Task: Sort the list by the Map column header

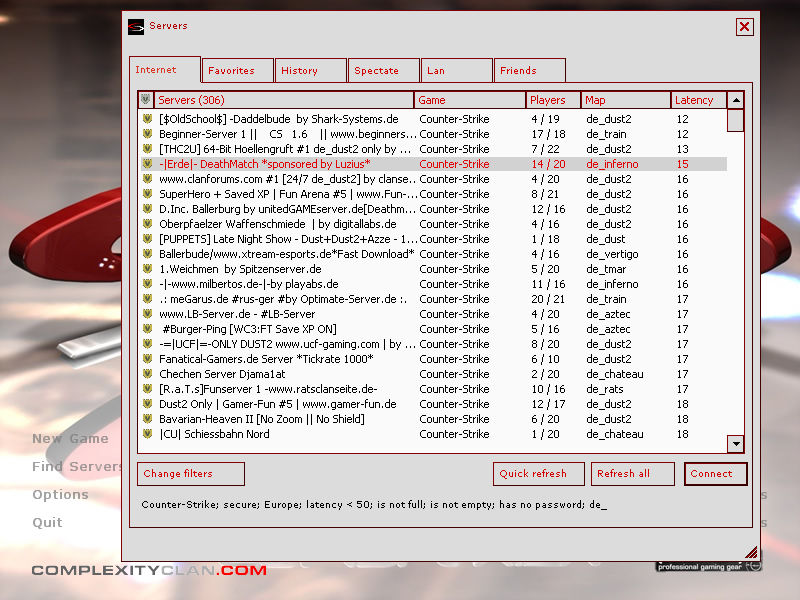Action: pos(625,100)
